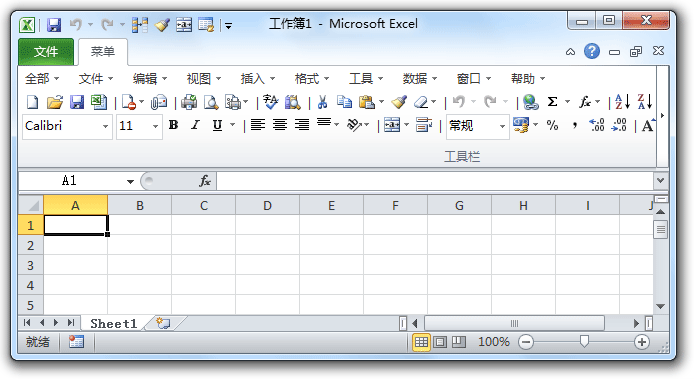
Task: Select the Sheet1 worksheet tab
Action: pos(113,324)
